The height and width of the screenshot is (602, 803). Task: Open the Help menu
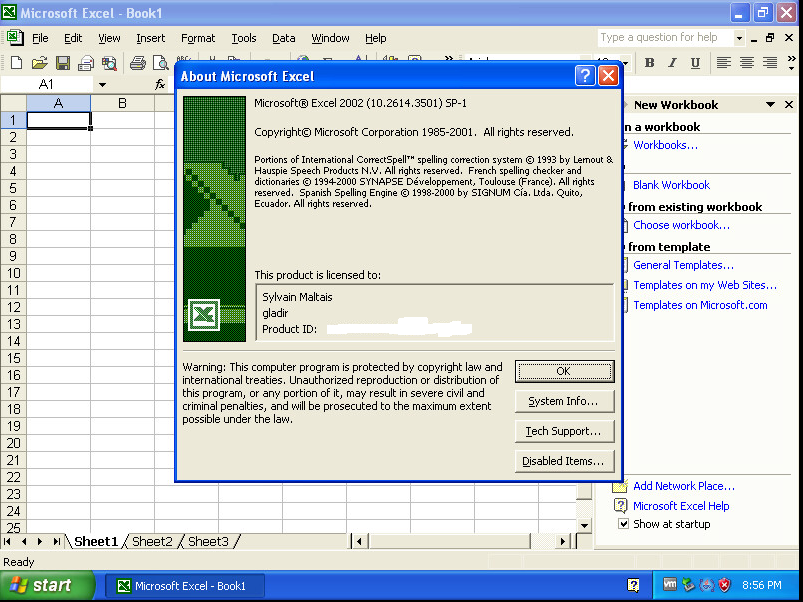(x=375, y=38)
